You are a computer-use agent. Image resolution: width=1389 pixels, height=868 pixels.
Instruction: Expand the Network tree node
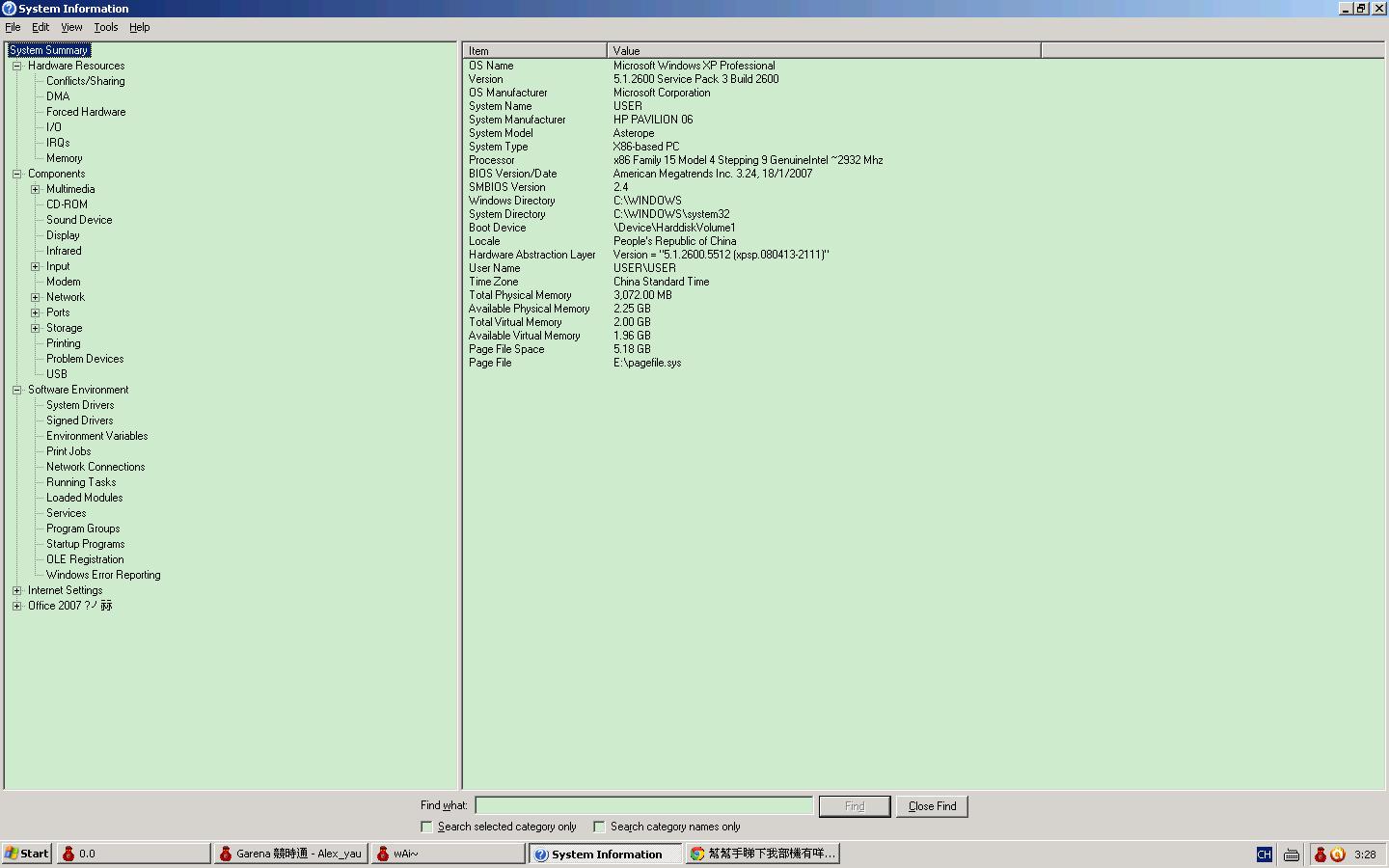(x=35, y=297)
